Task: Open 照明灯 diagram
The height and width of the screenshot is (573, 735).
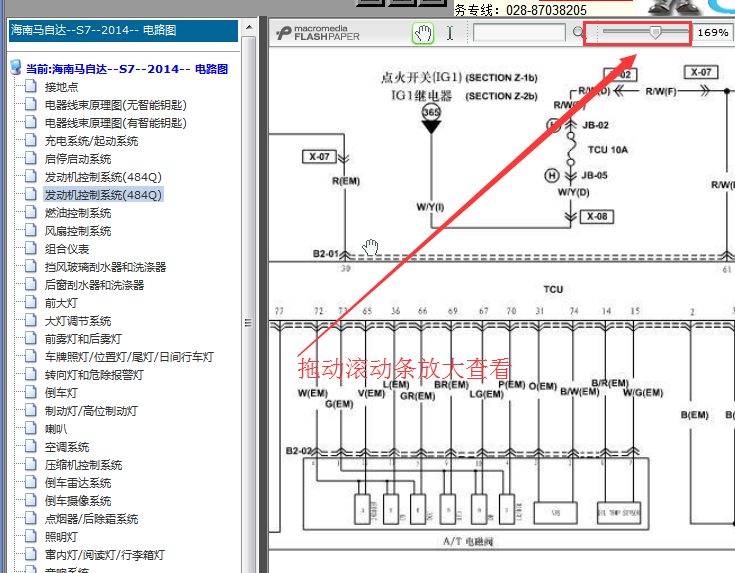Action: pyautogui.click(x=61, y=537)
